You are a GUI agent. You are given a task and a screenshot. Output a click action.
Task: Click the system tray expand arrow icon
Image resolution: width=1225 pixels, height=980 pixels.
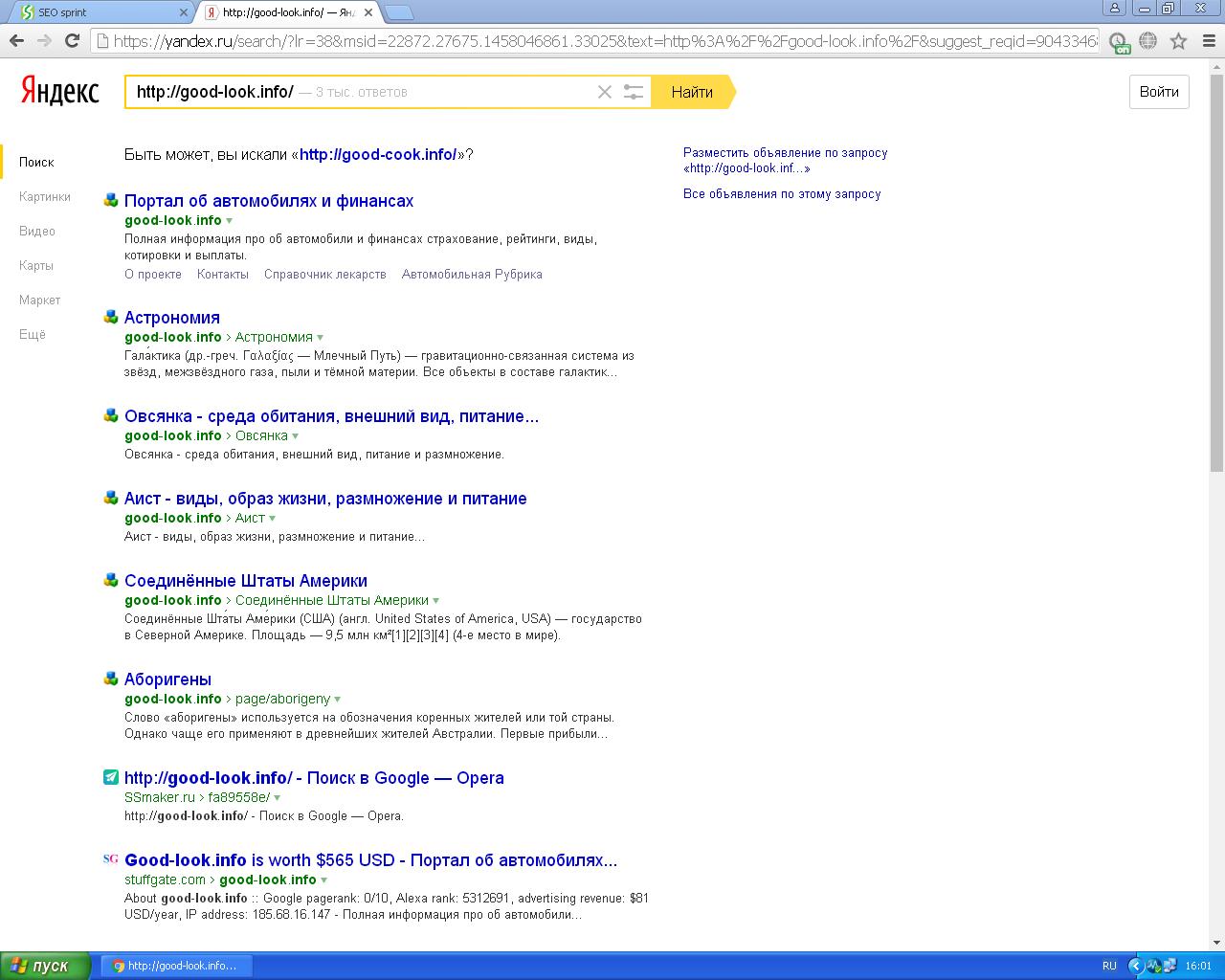1136,966
